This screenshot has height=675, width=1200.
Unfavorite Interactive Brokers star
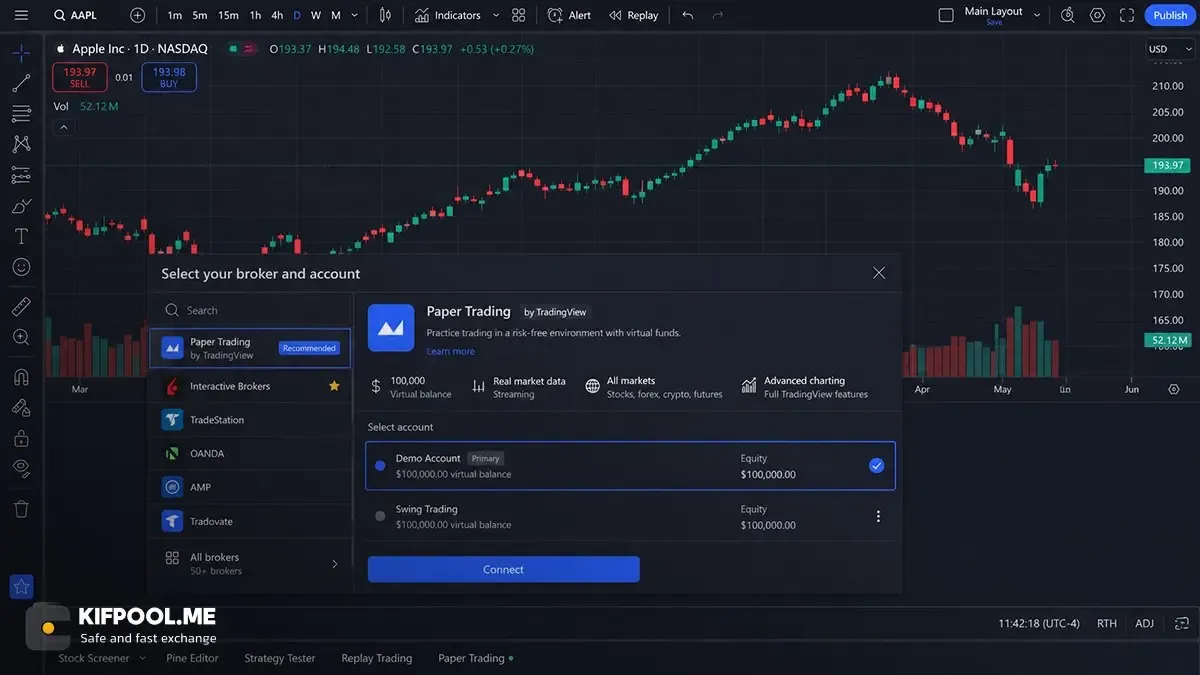pos(334,386)
